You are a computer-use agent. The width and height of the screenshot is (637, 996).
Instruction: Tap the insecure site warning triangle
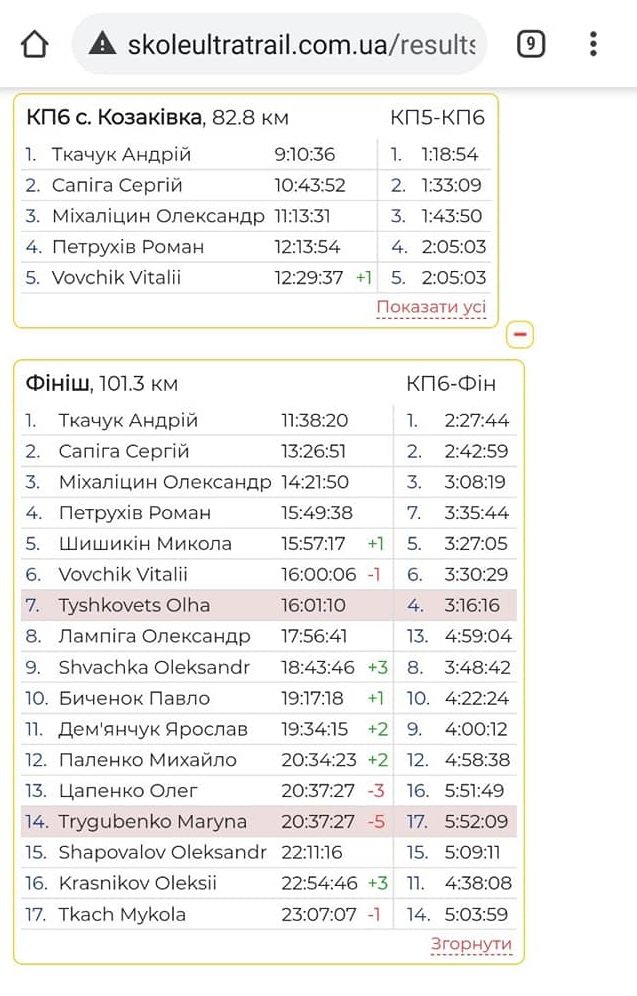(x=103, y=44)
